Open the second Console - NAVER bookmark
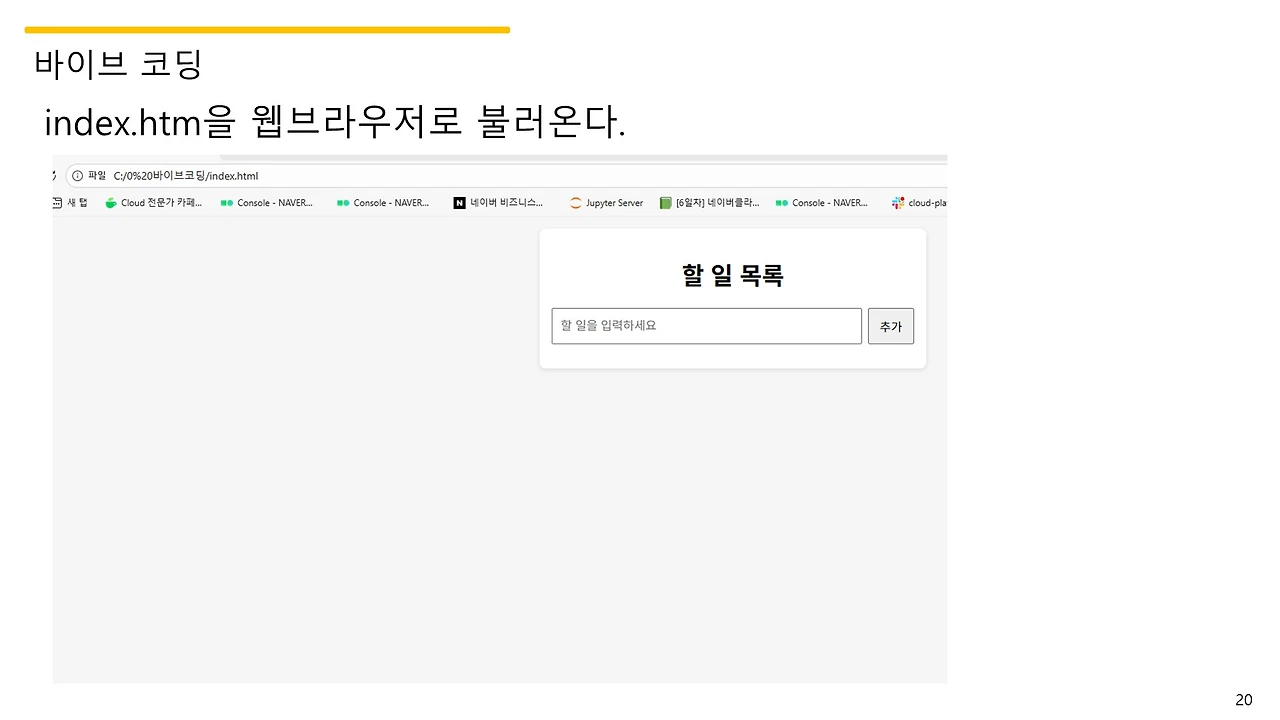This screenshot has height=720, width=1280. pyautogui.click(x=384, y=202)
